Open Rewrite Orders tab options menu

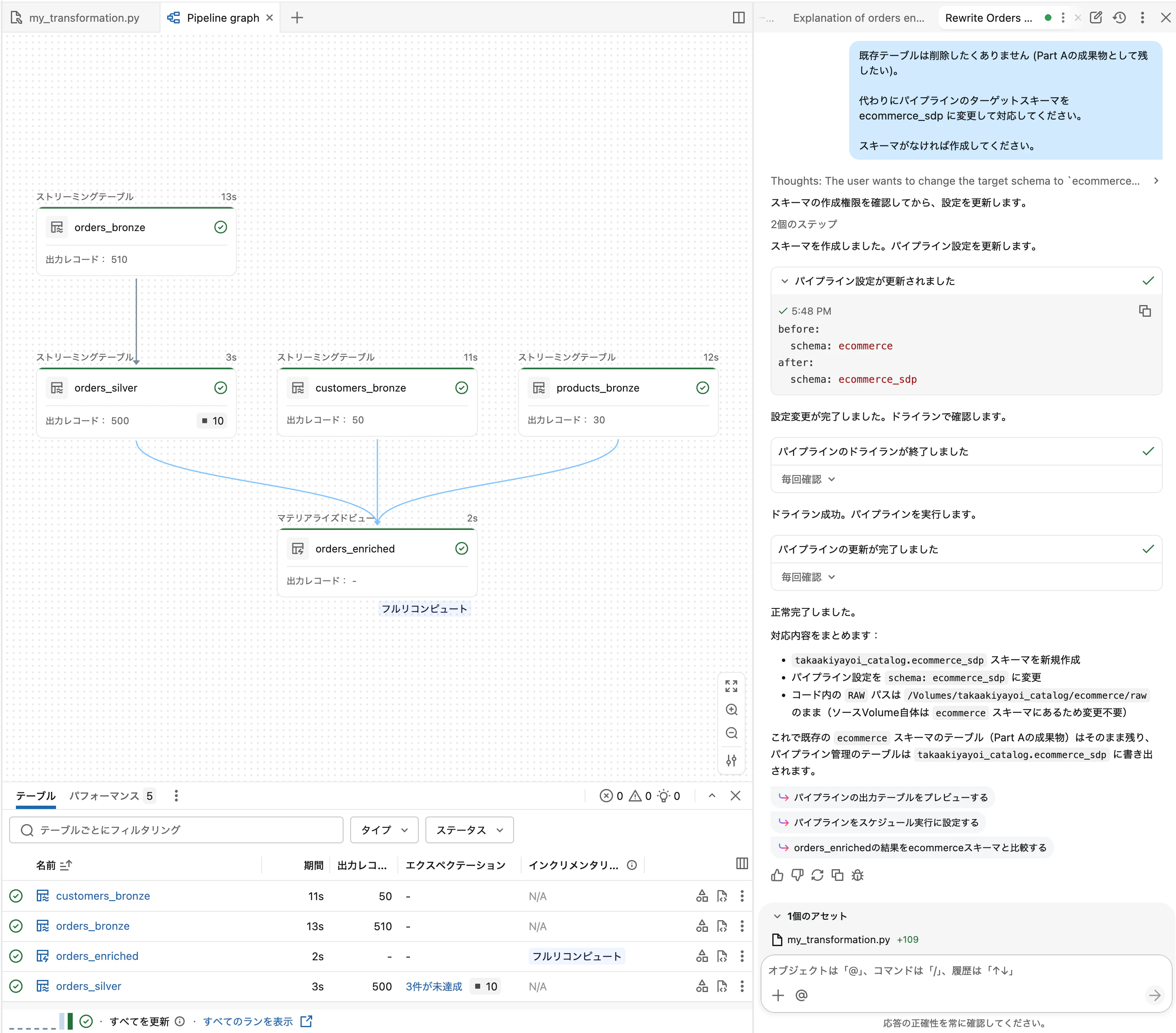tap(1063, 18)
